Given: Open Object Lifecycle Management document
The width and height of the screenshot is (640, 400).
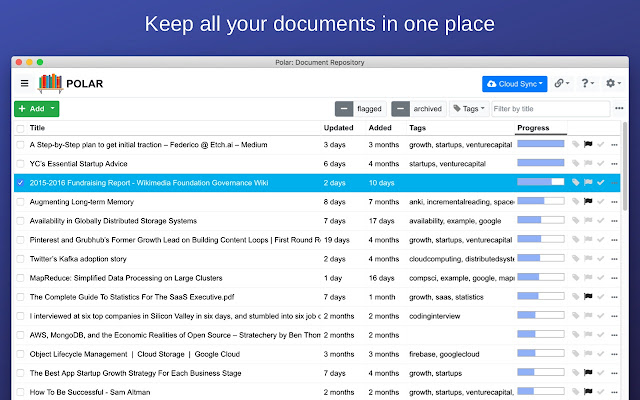Looking at the screenshot, I should 135,354.
